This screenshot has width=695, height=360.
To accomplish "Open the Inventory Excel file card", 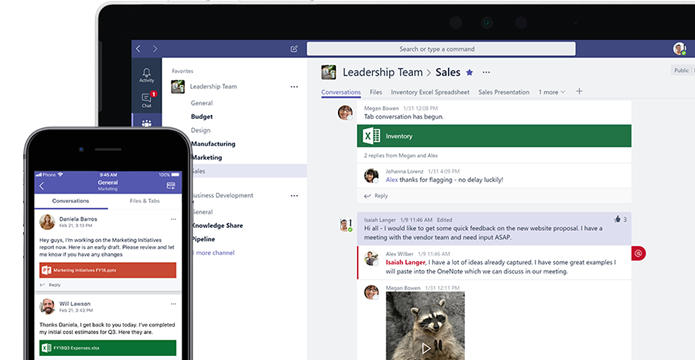I will tap(494, 136).
